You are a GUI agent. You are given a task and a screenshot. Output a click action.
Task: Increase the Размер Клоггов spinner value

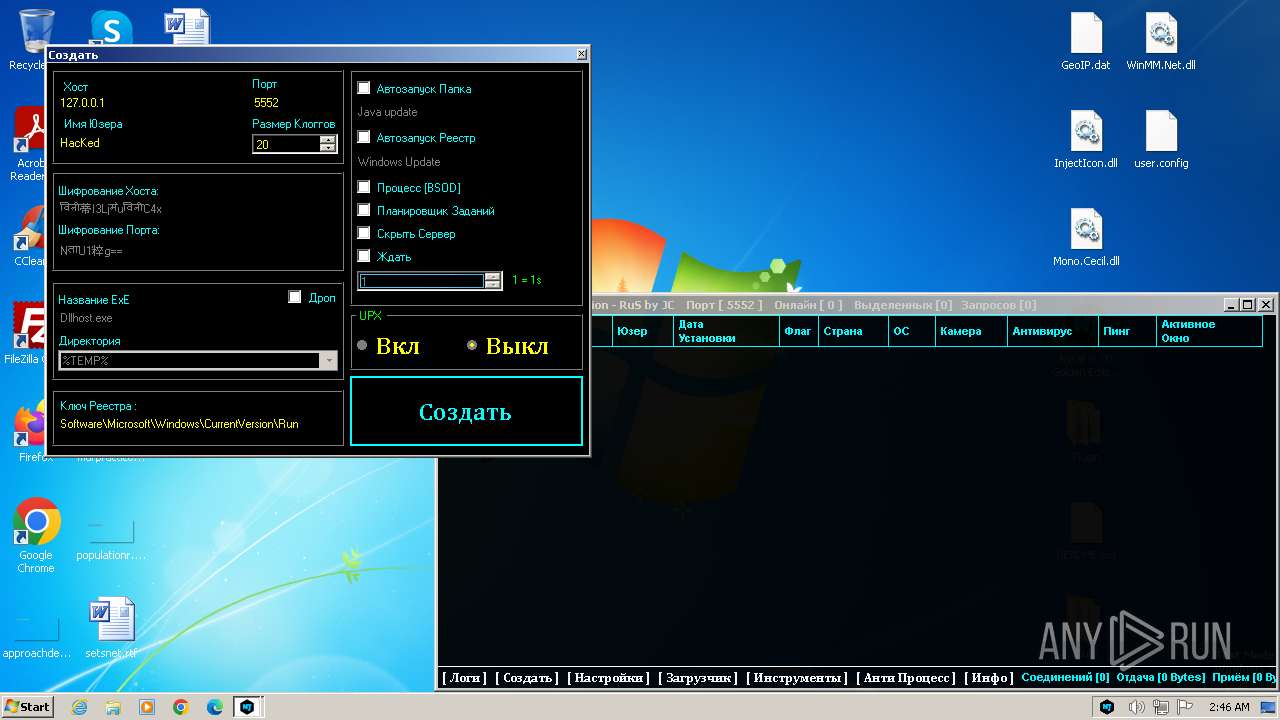pos(327,140)
